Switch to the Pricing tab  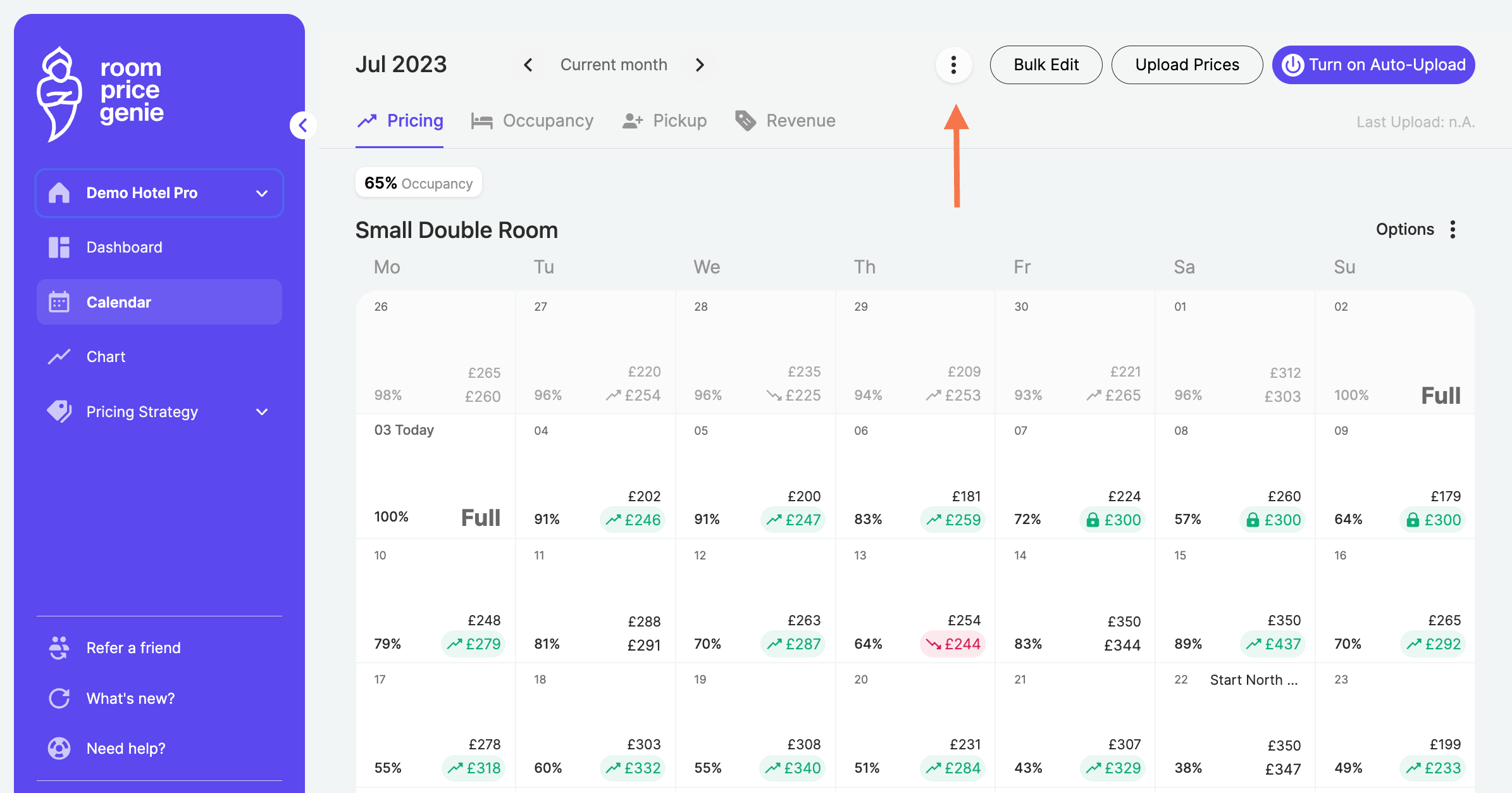(x=400, y=121)
